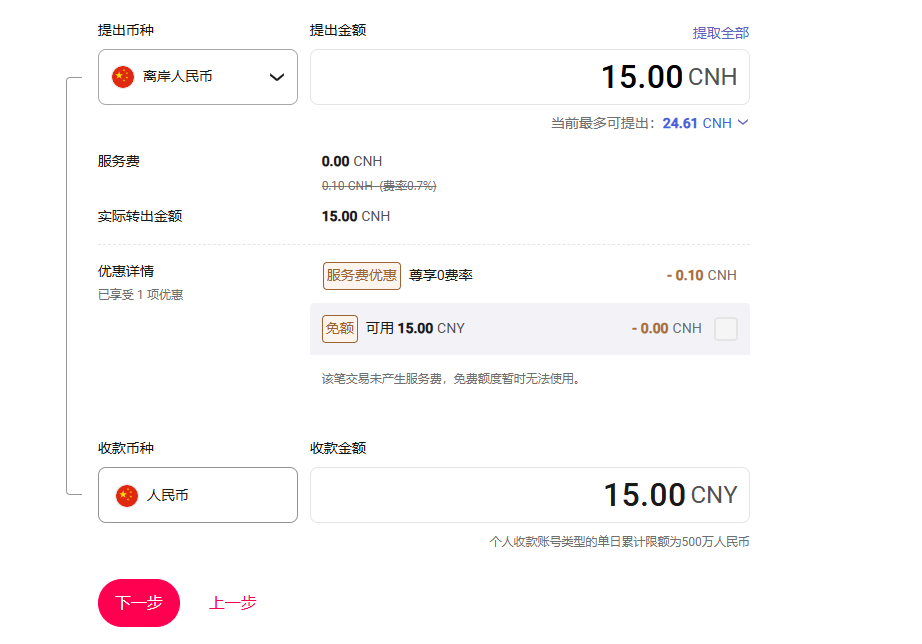The height and width of the screenshot is (644, 922).
Task: Click the flag icon in the 收款币种 box
Action: [x=127, y=495]
